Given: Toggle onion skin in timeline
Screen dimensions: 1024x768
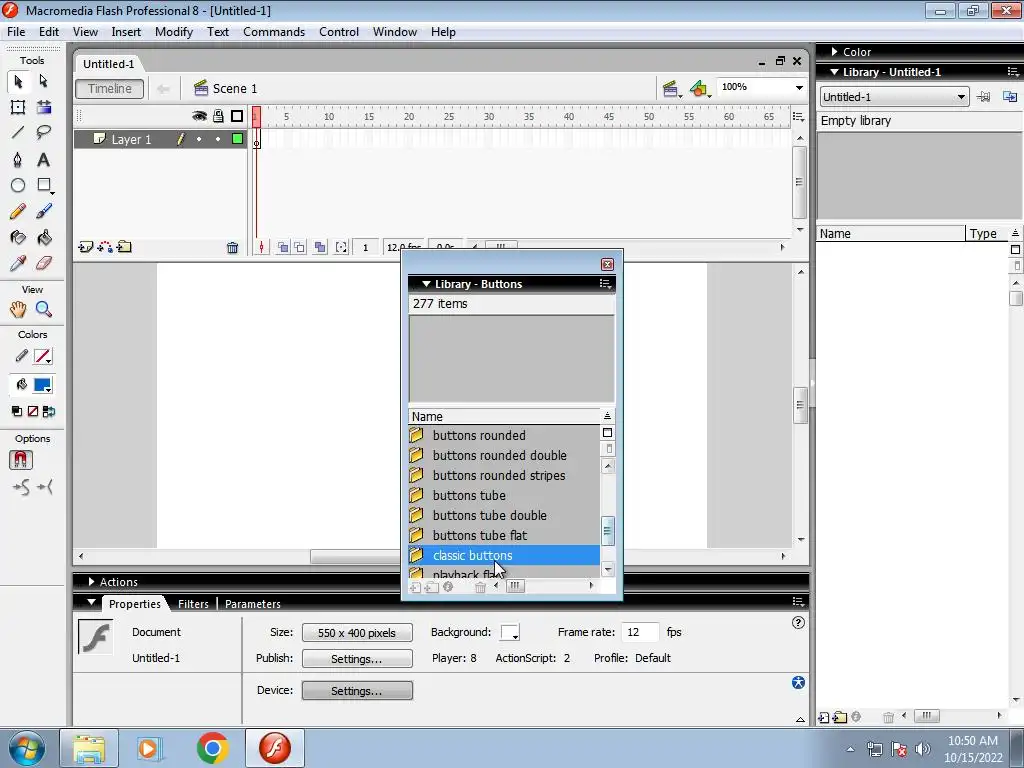Looking at the screenshot, I should tap(283, 248).
